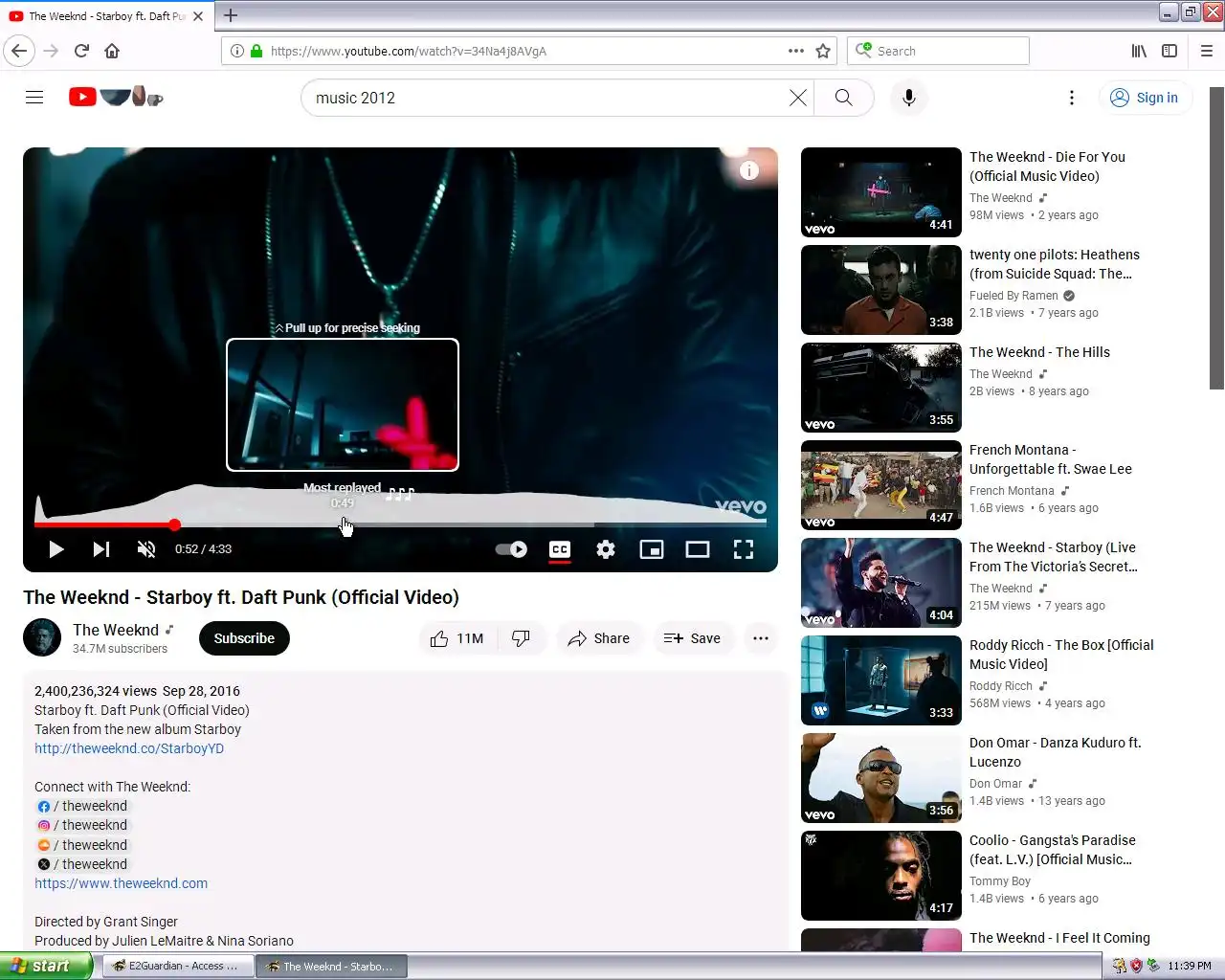Screen dimensions: 1225x980
Task: Open Fueled By Ramen channel name
Action: (x=1013, y=296)
